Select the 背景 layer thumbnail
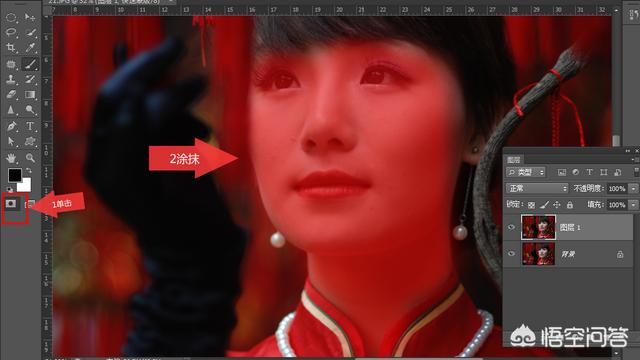Screen dimensions: 640x360 click(x=538, y=254)
